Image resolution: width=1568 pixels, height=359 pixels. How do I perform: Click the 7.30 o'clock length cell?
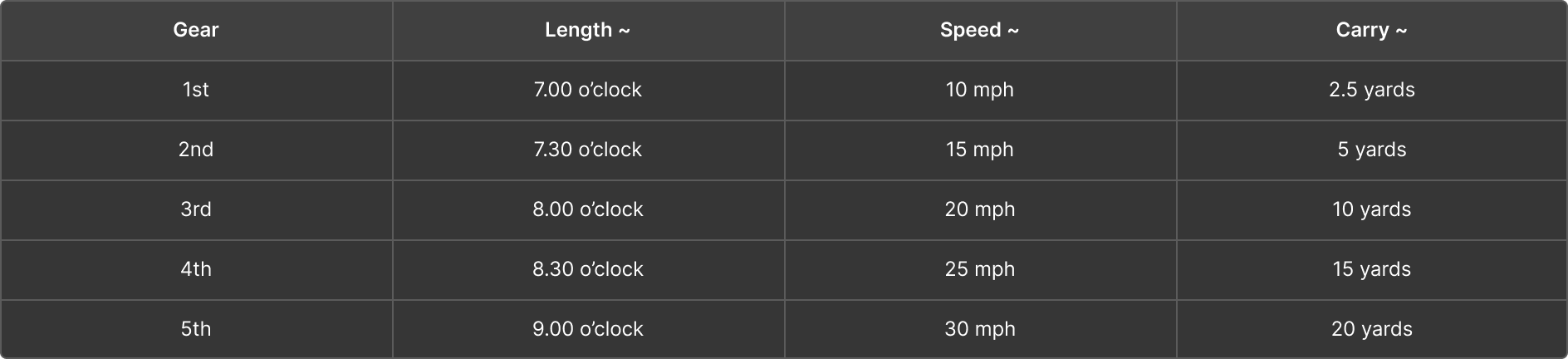coord(588,150)
